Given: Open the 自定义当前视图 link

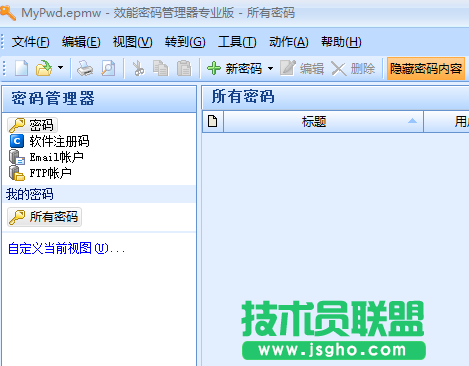Looking at the screenshot, I should [66, 248].
